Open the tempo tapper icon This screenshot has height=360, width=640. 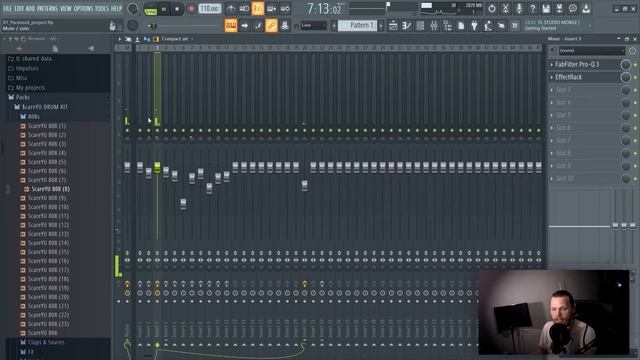(487, 25)
